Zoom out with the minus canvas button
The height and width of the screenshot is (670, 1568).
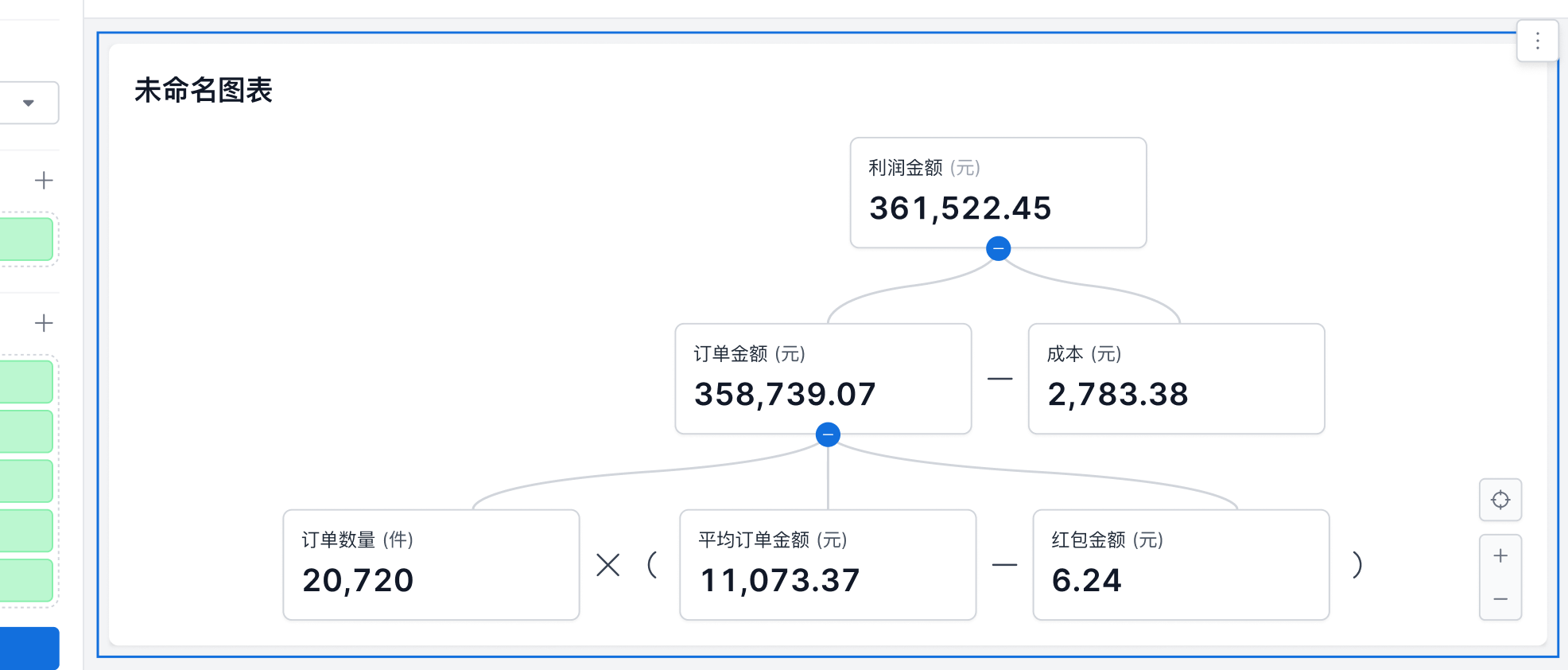point(1500,599)
